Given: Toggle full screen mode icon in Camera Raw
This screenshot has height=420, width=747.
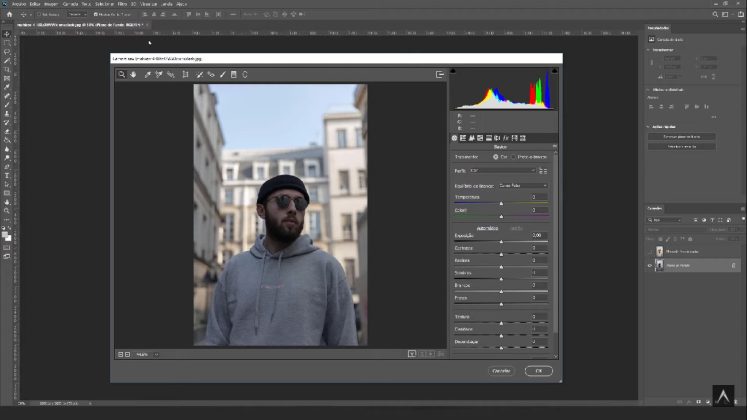Looking at the screenshot, I should (440, 74).
